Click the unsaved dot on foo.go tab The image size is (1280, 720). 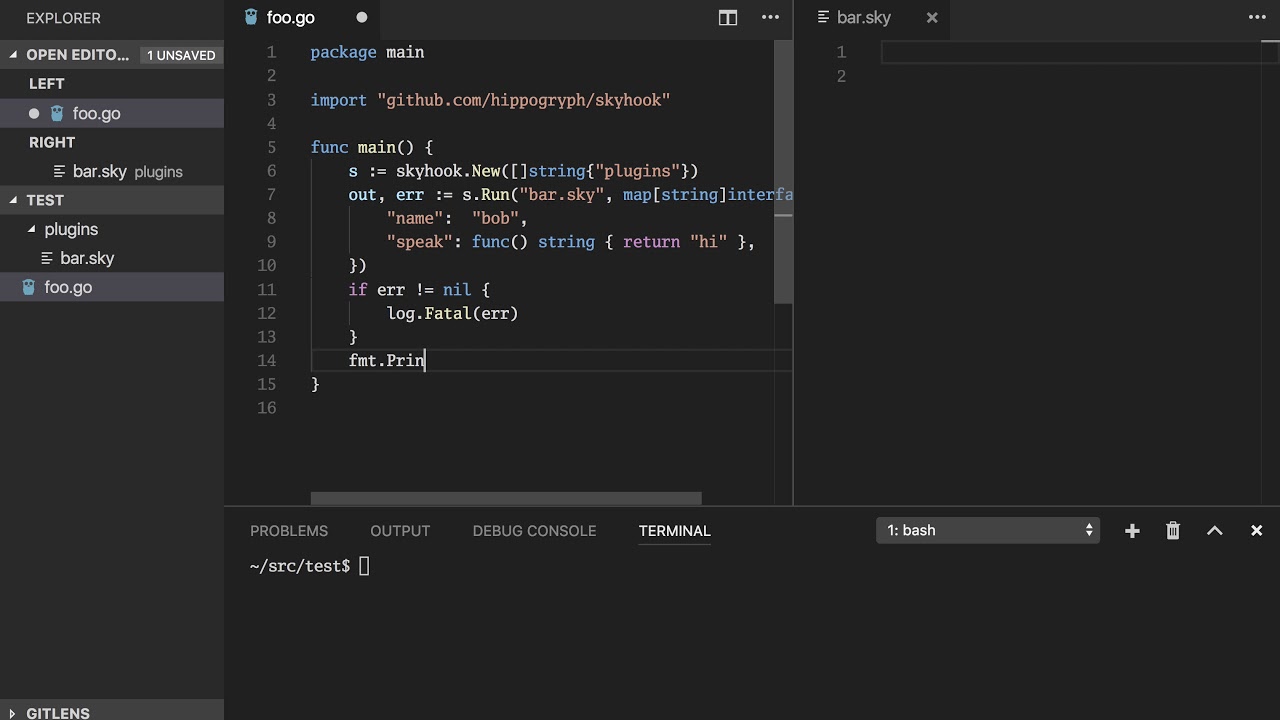click(x=362, y=17)
